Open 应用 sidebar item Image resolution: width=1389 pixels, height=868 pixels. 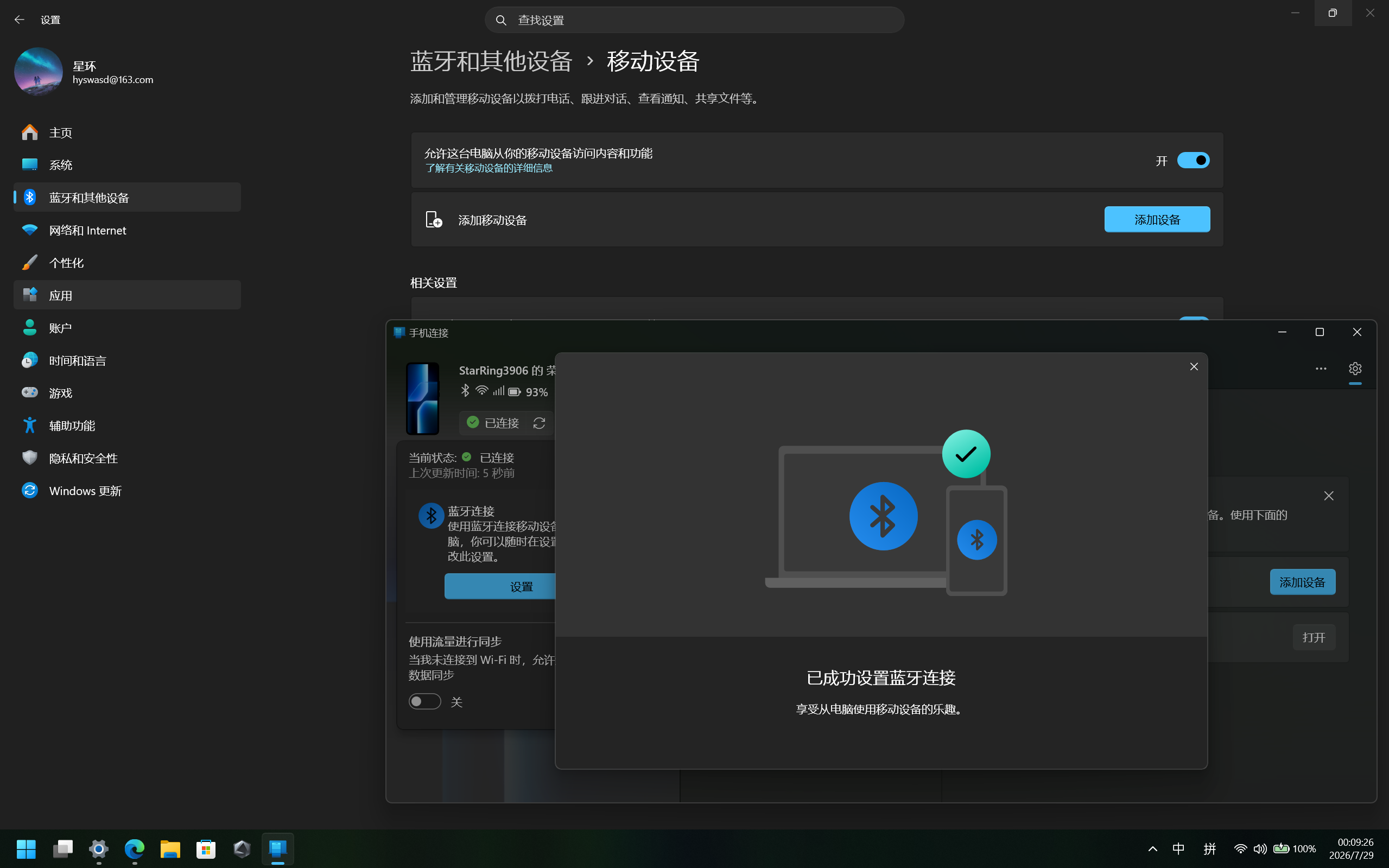tap(127, 295)
